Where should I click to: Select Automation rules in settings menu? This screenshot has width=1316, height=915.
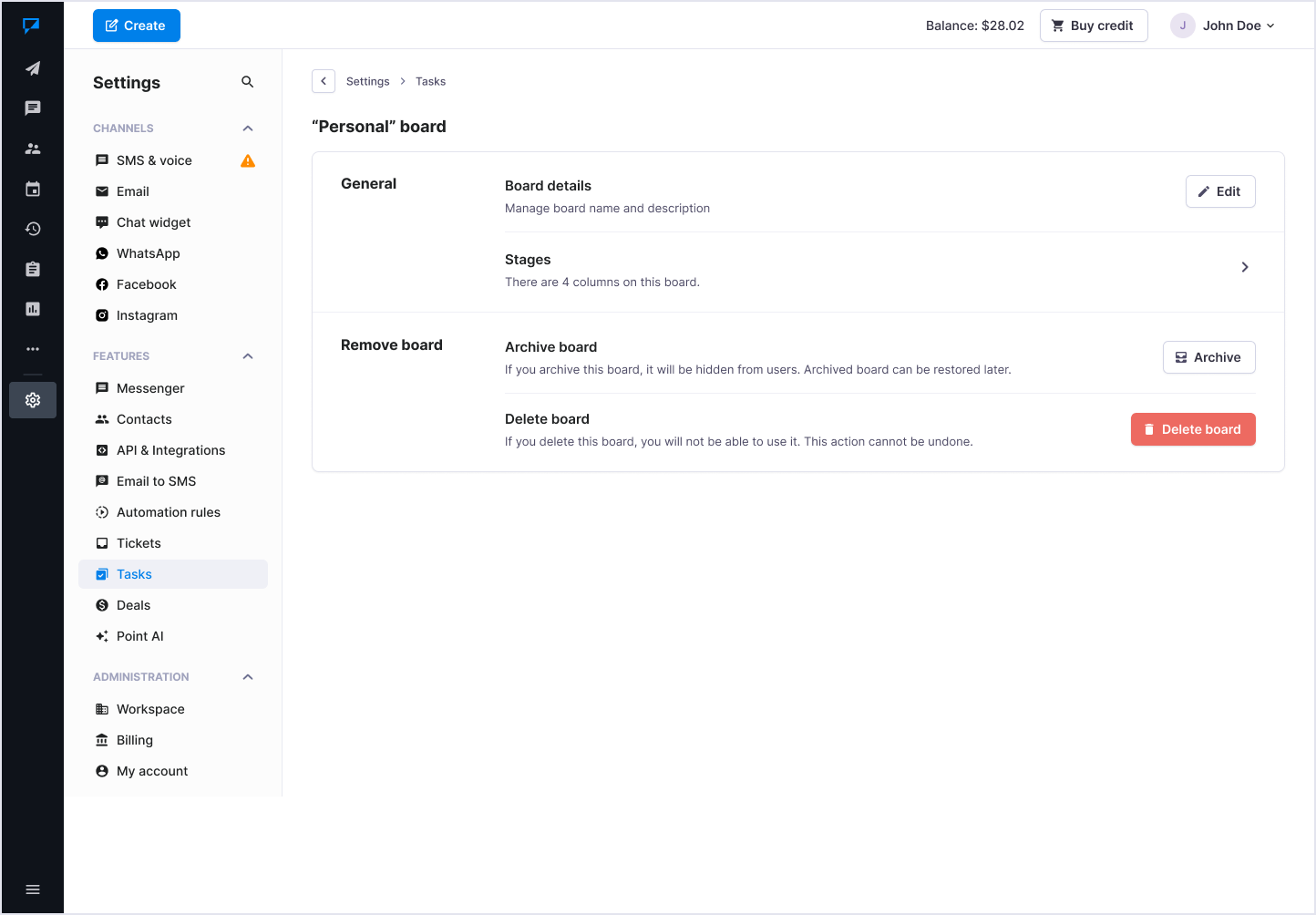point(169,512)
